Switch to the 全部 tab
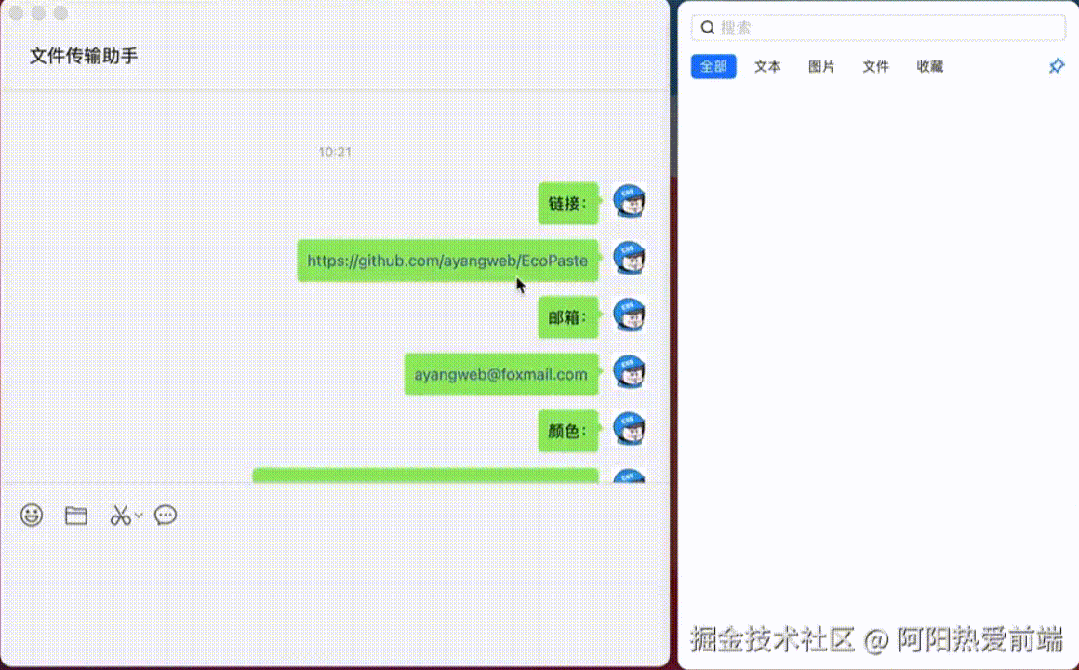1079x670 pixels. [714, 67]
